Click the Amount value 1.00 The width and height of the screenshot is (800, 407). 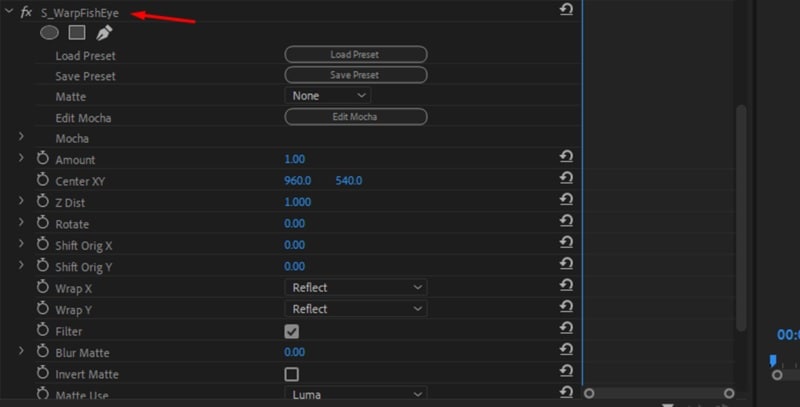tap(294, 159)
